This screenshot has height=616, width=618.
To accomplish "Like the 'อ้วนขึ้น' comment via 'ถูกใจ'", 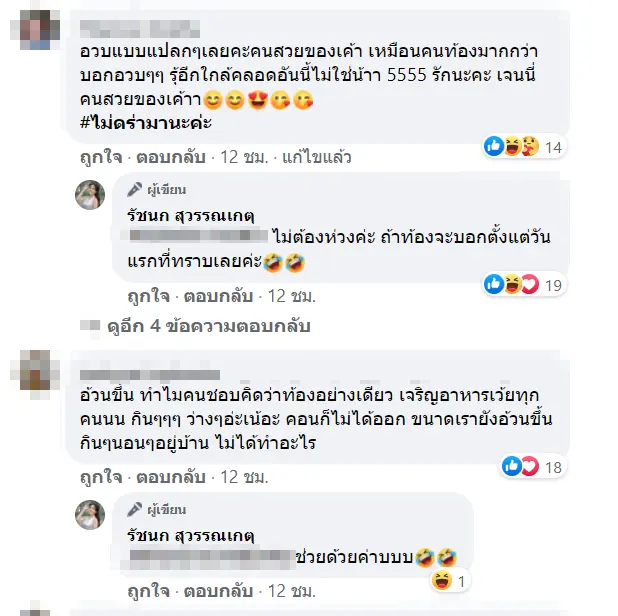I will click(101, 477).
